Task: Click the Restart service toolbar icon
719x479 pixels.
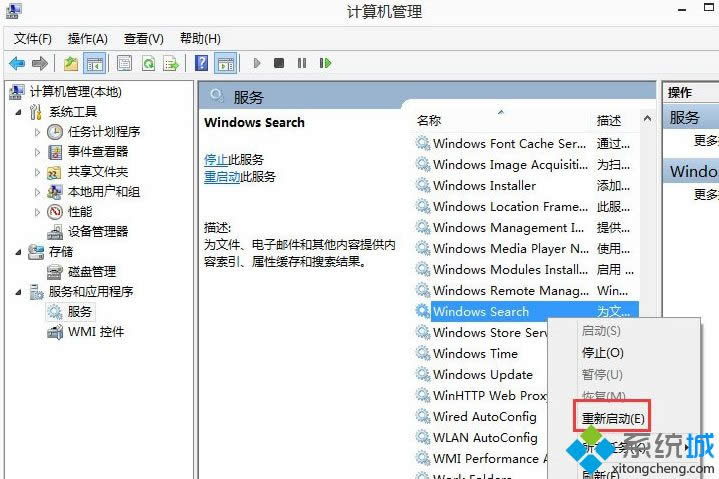Action: 325,63
